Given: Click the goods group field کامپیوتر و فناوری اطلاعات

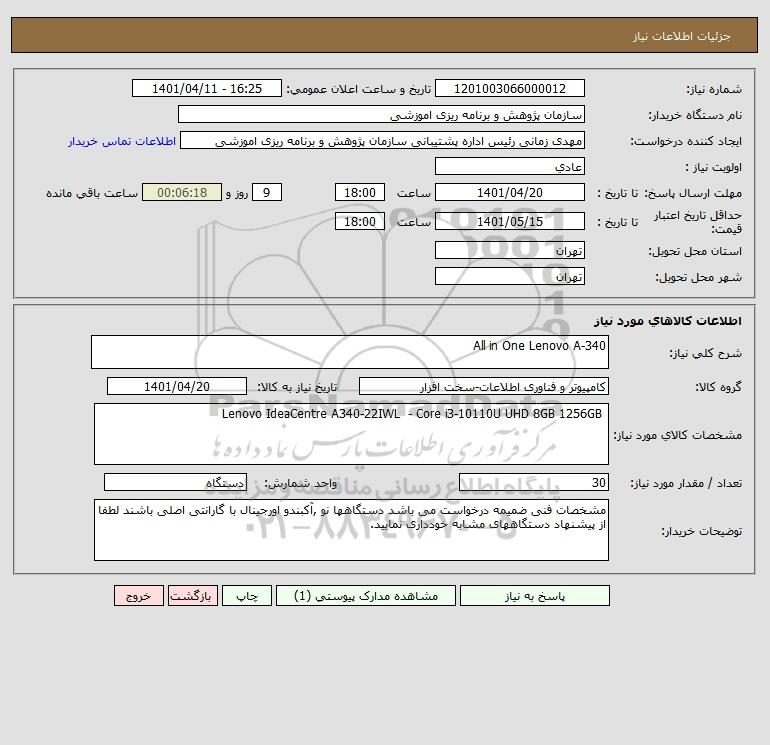Looking at the screenshot, I should pyautogui.click(x=484, y=386).
